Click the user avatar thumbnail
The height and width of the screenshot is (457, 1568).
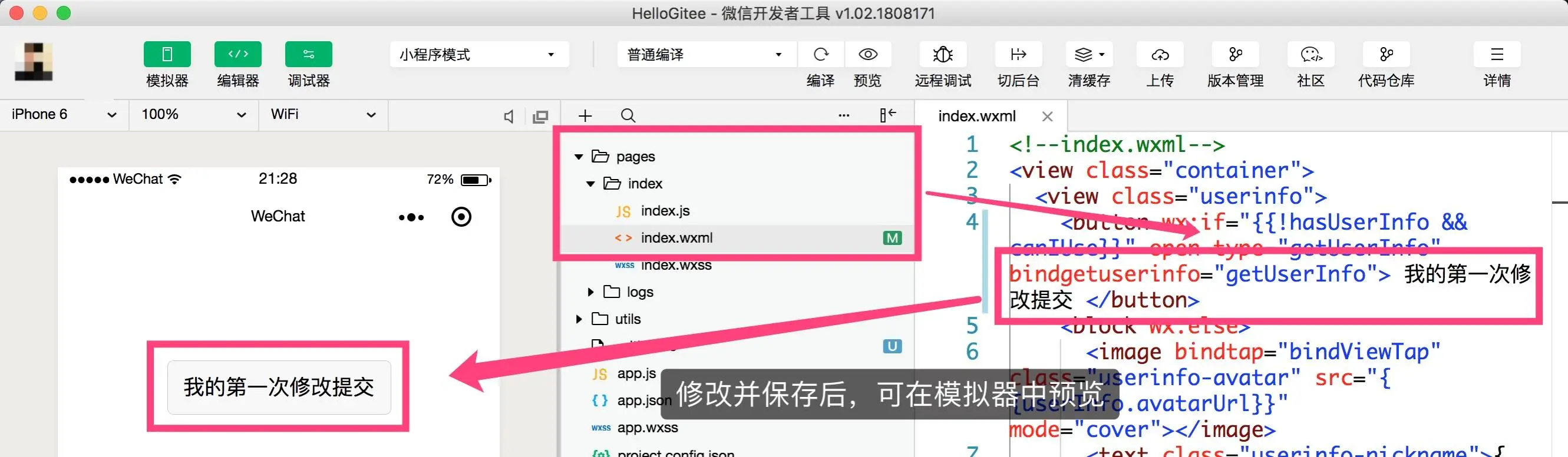[34, 61]
